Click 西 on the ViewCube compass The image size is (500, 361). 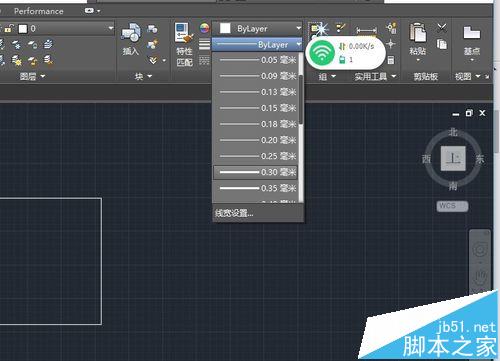426,159
